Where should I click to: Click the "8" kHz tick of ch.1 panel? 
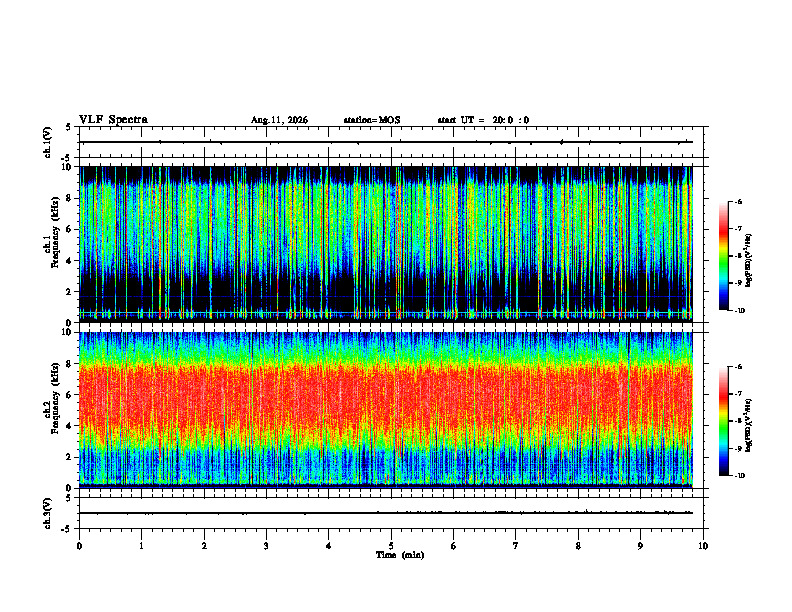pos(71,198)
